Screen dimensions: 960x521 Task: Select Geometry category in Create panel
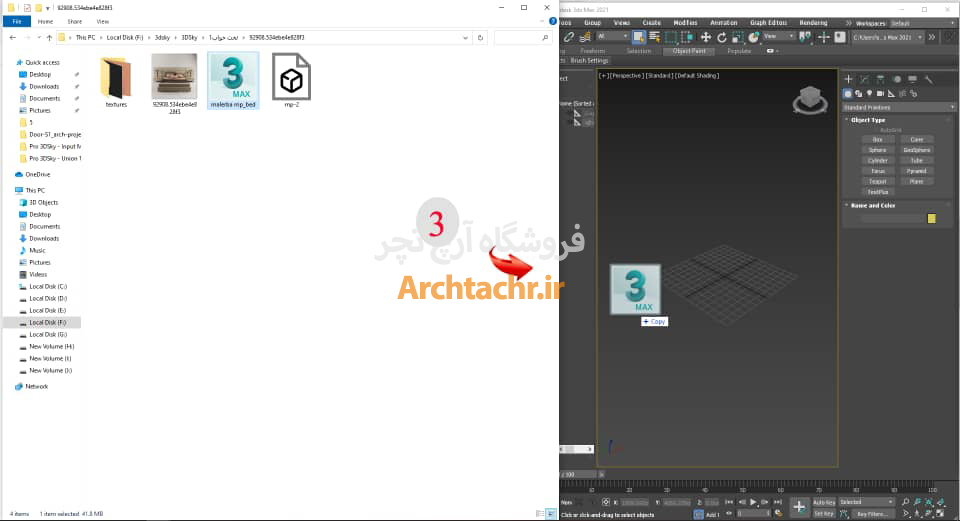coord(847,94)
